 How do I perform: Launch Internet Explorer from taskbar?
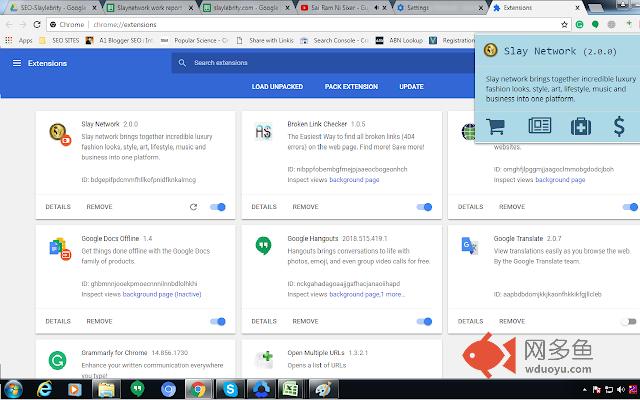[x=44, y=389]
